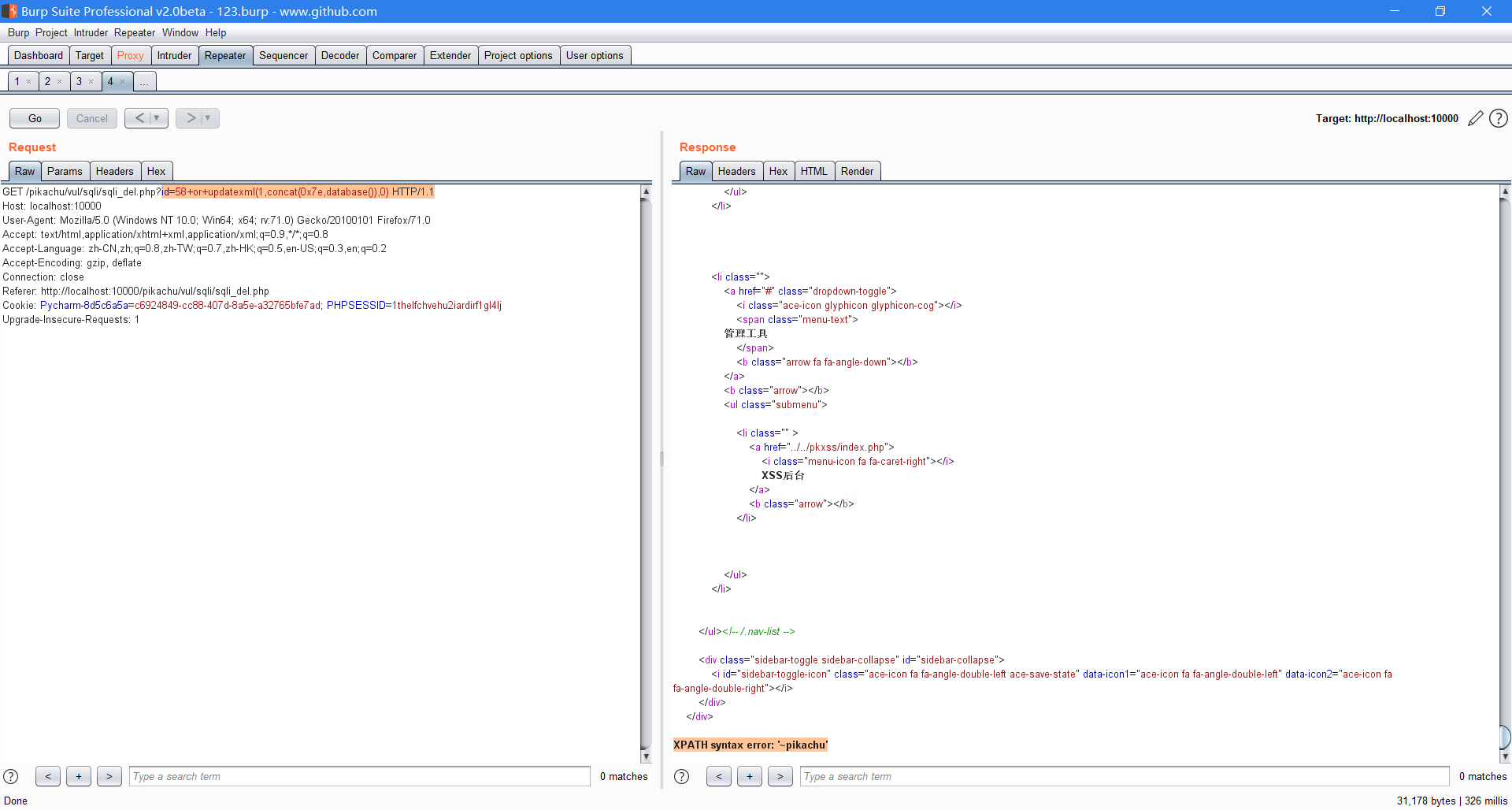
Task: Switch to the Extender tab
Action: tap(450, 55)
